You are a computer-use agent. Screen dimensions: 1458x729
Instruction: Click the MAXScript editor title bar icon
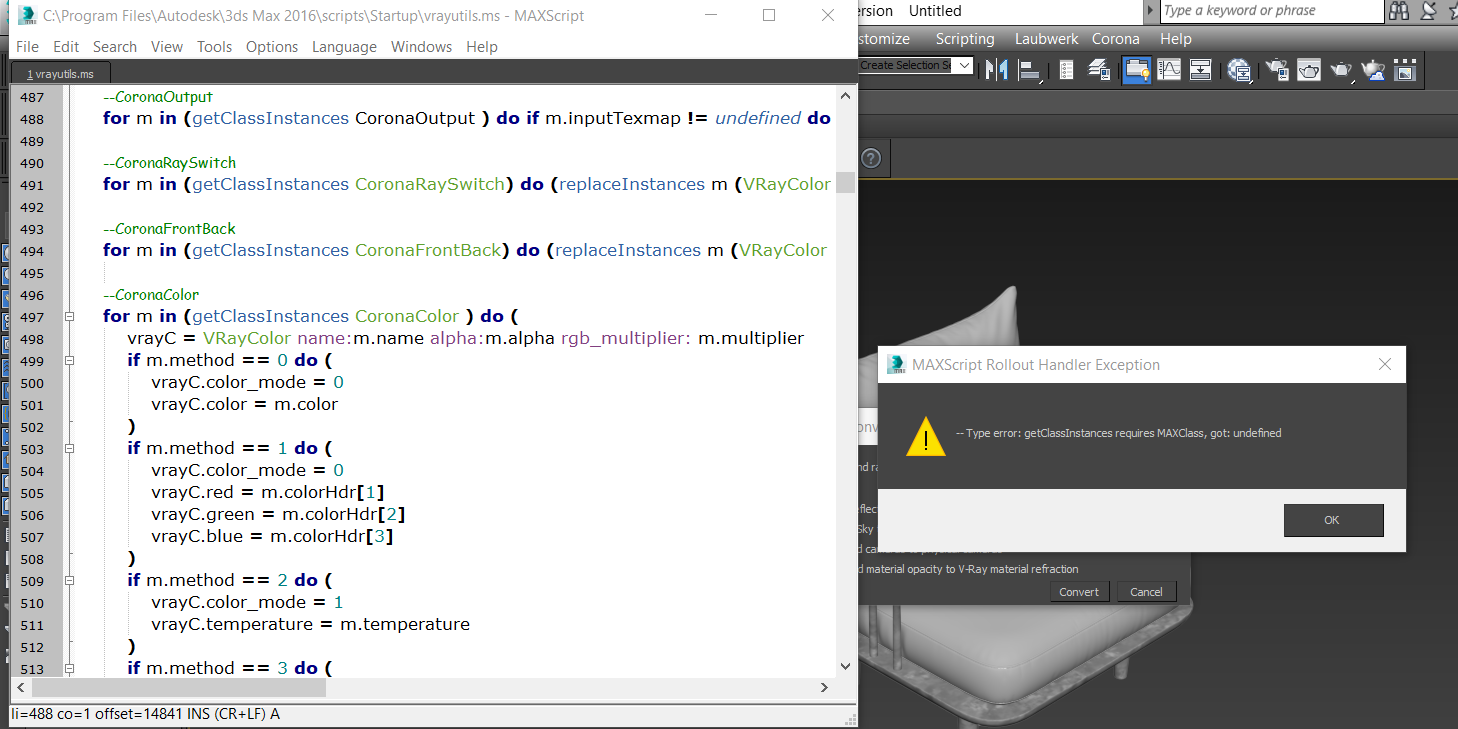pyautogui.click(x=27, y=15)
